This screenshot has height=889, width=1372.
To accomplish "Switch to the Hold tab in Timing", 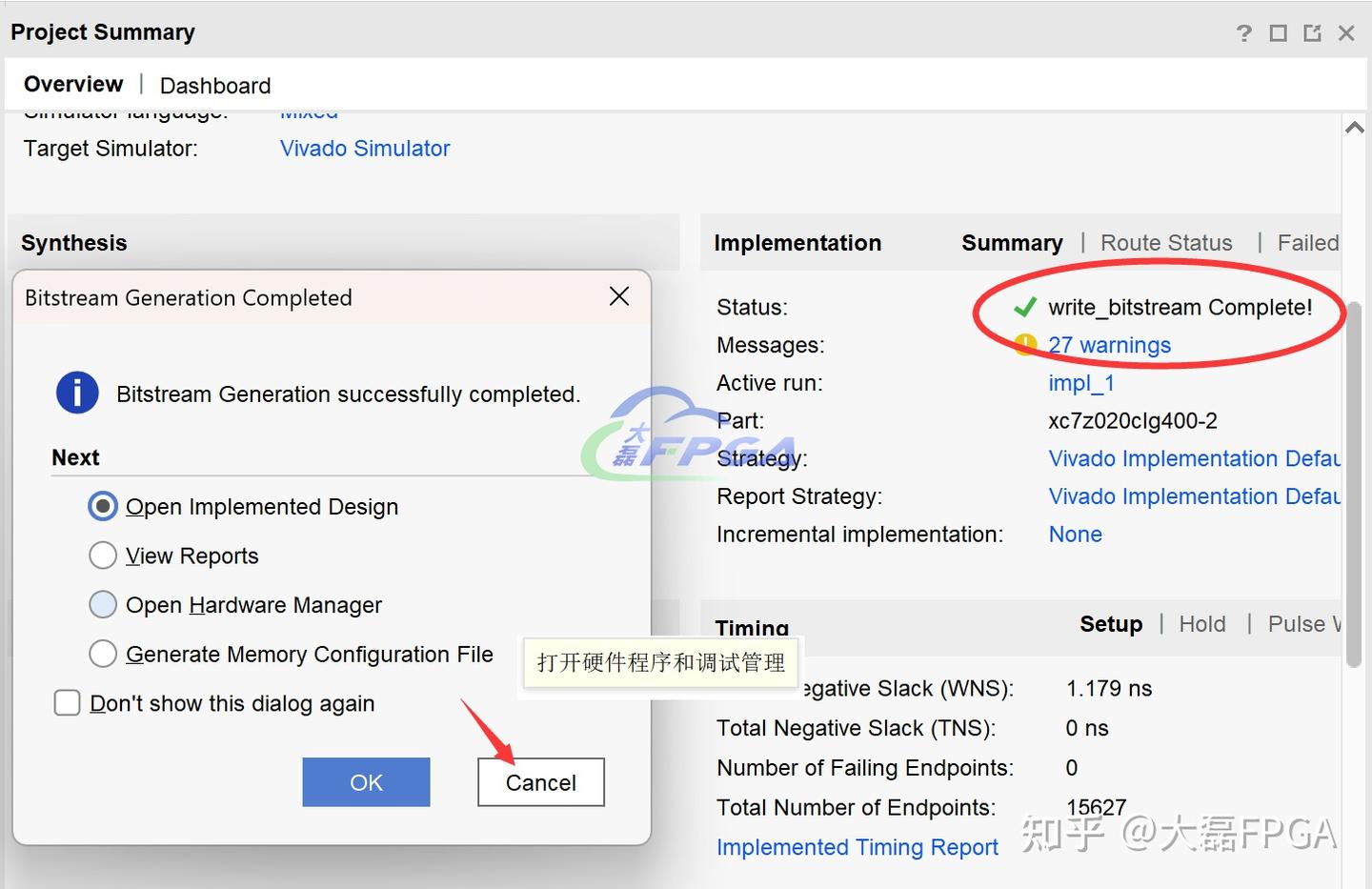I will [x=1202, y=624].
